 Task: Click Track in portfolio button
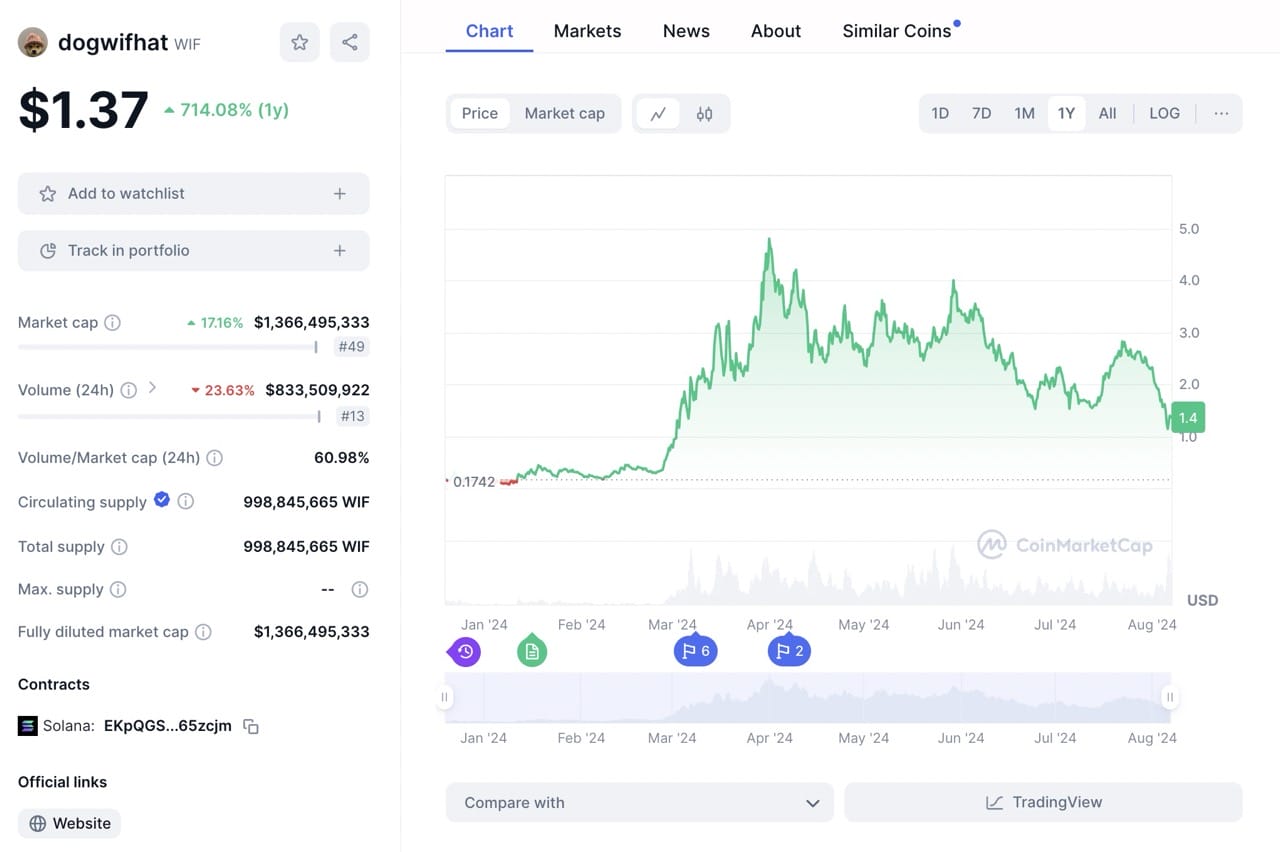click(x=194, y=251)
